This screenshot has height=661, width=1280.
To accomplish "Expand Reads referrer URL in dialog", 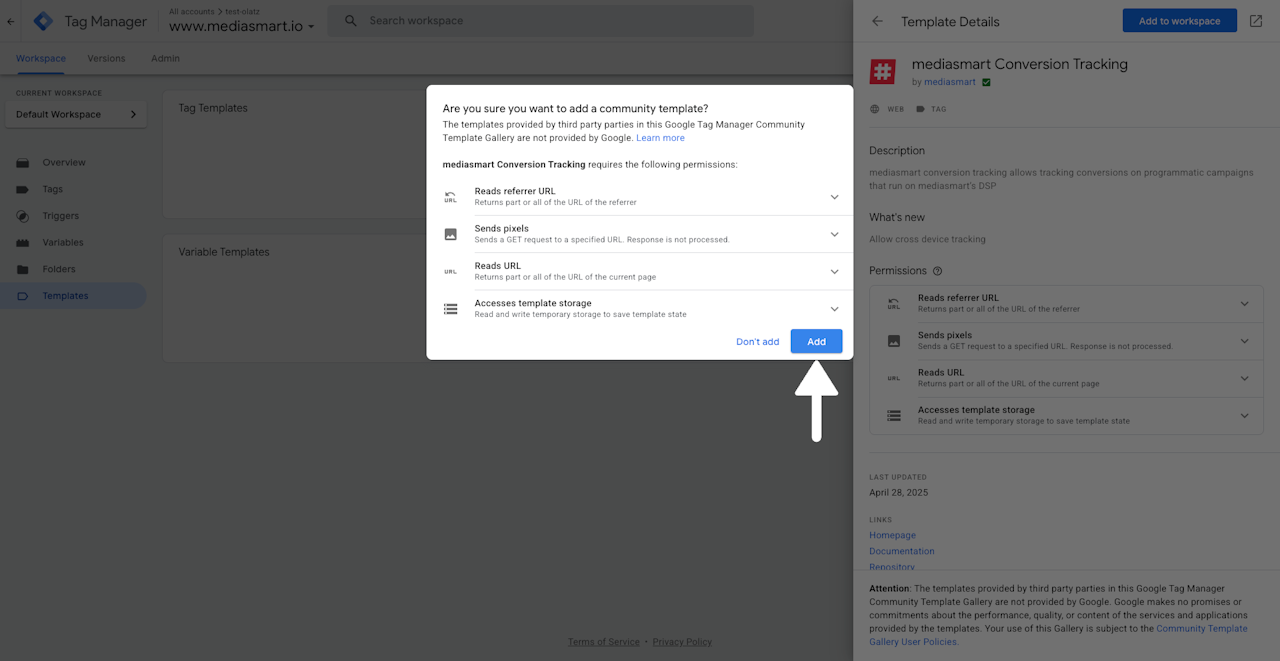I will click(x=834, y=197).
